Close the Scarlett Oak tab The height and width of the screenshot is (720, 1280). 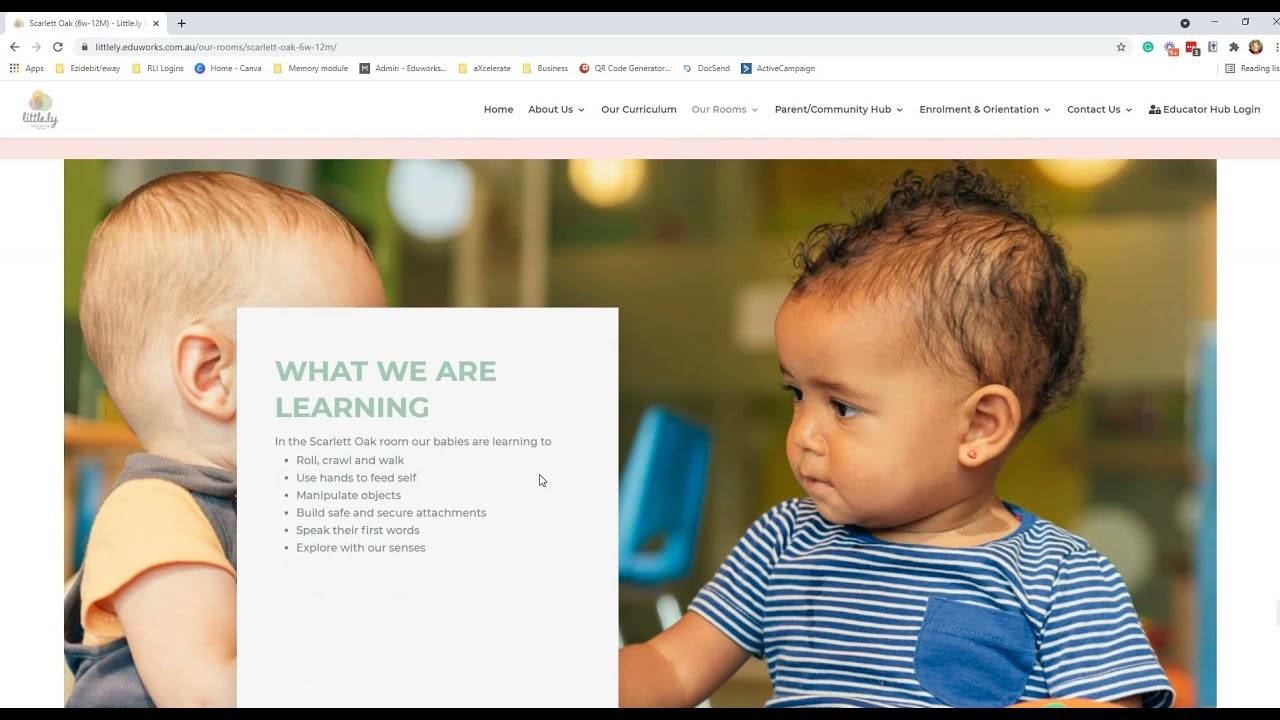pyautogui.click(x=156, y=23)
